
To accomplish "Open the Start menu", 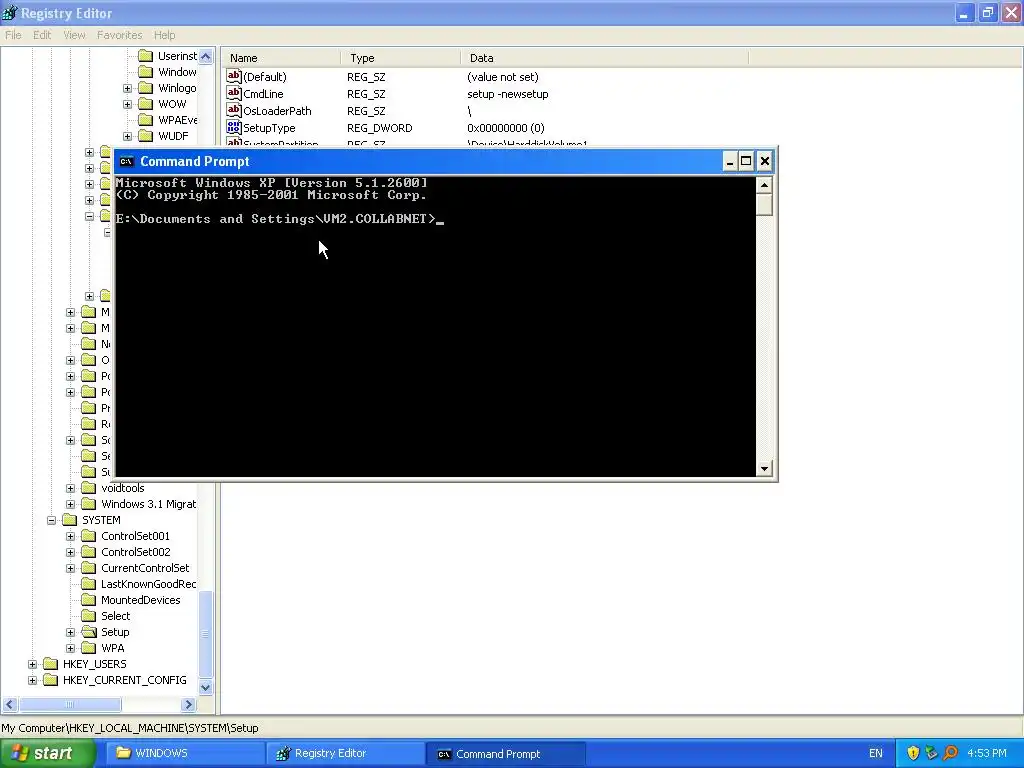I will 47,753.
